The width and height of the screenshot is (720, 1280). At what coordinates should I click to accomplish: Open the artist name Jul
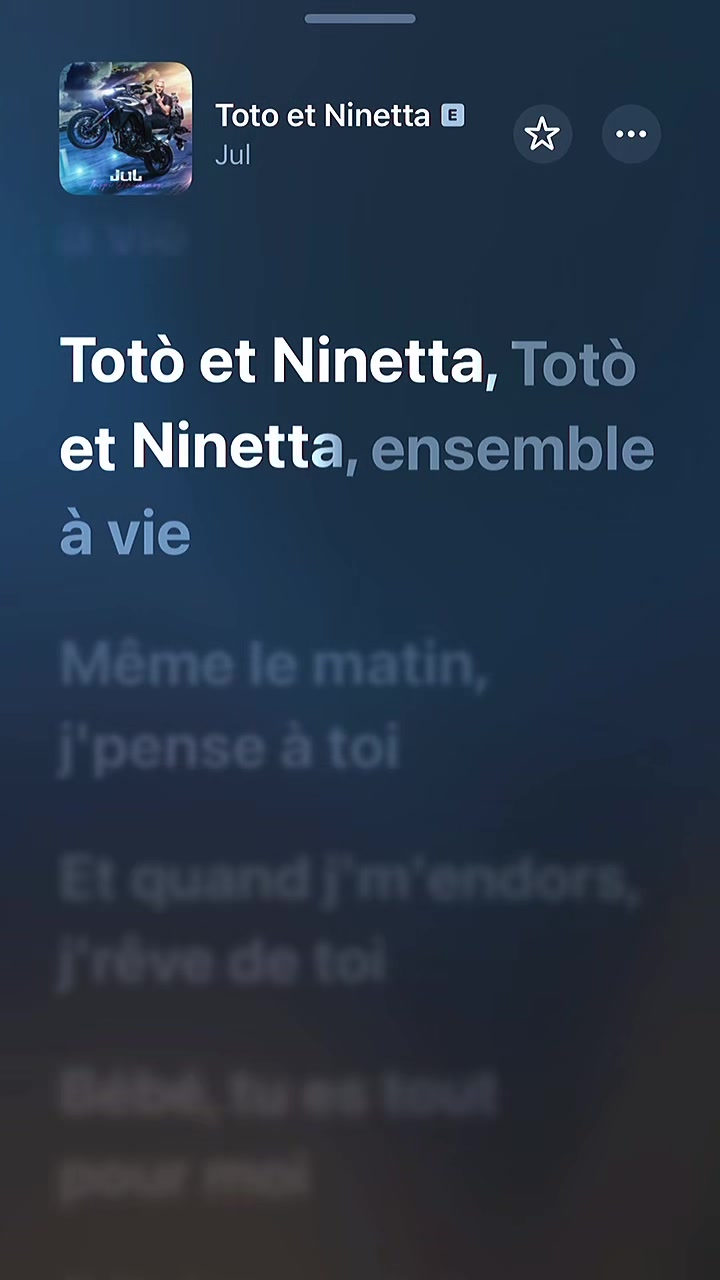(232, 156)
